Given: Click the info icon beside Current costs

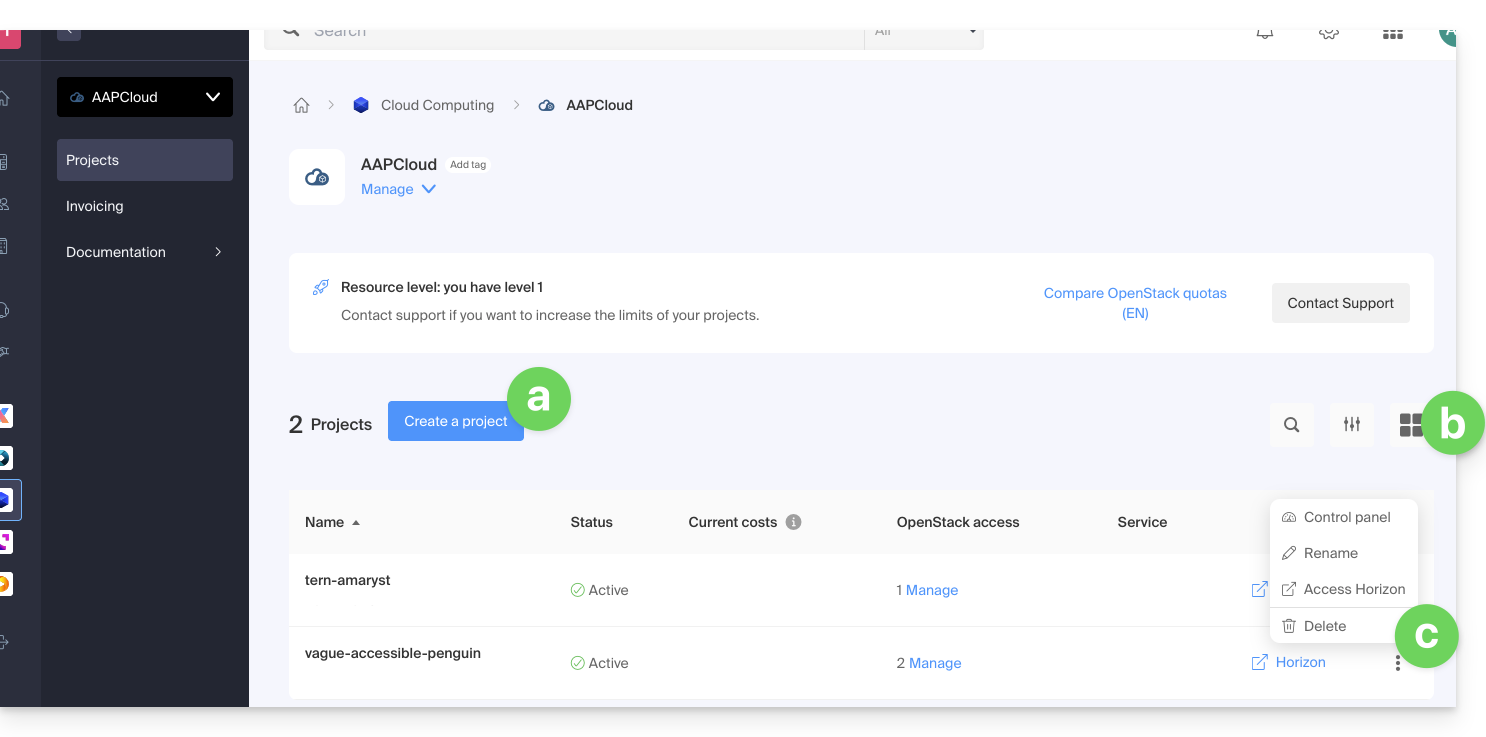Looking at the screenshot, I should point(793,522).
